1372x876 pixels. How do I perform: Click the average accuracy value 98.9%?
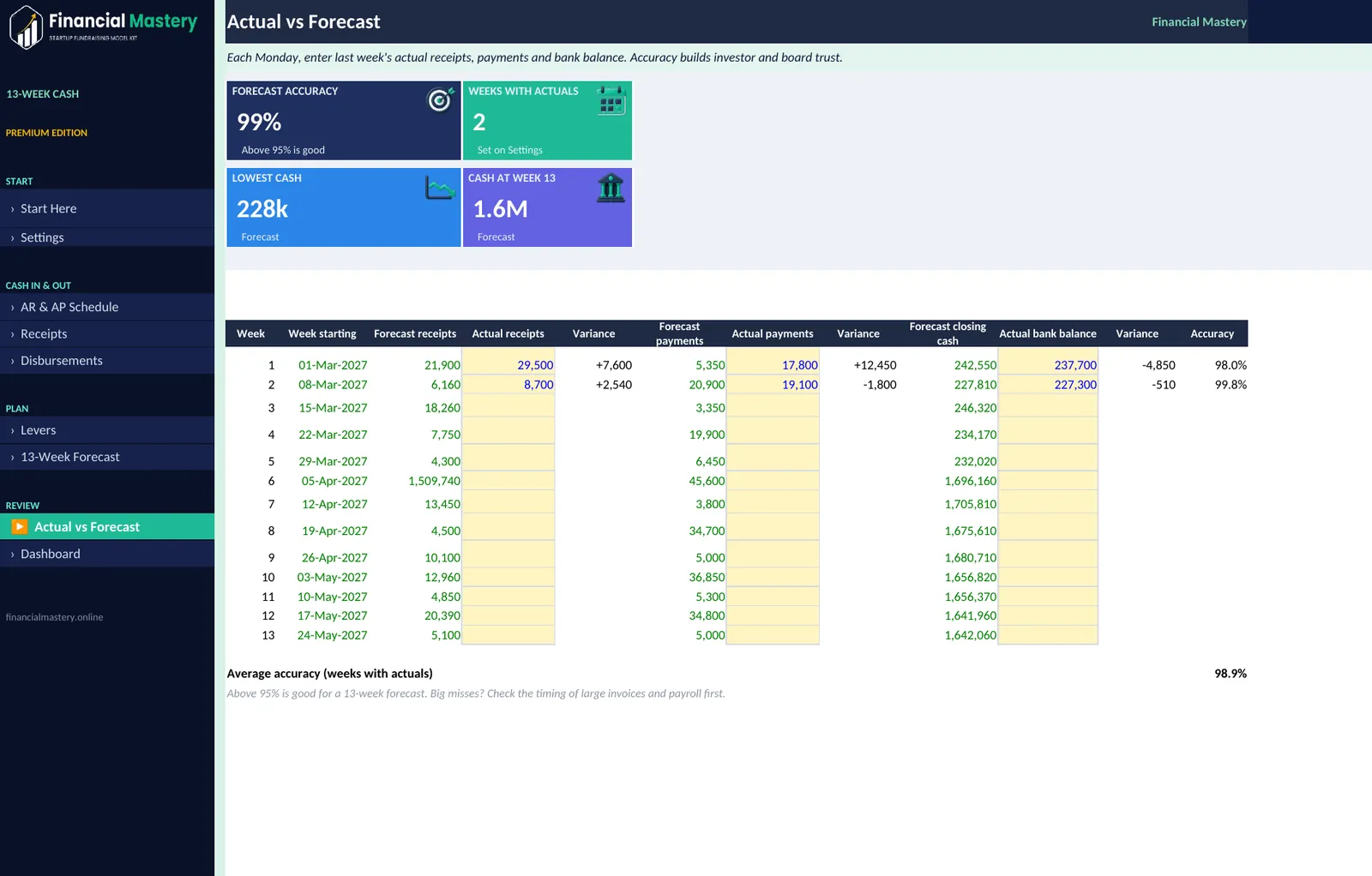point(1231,674)
